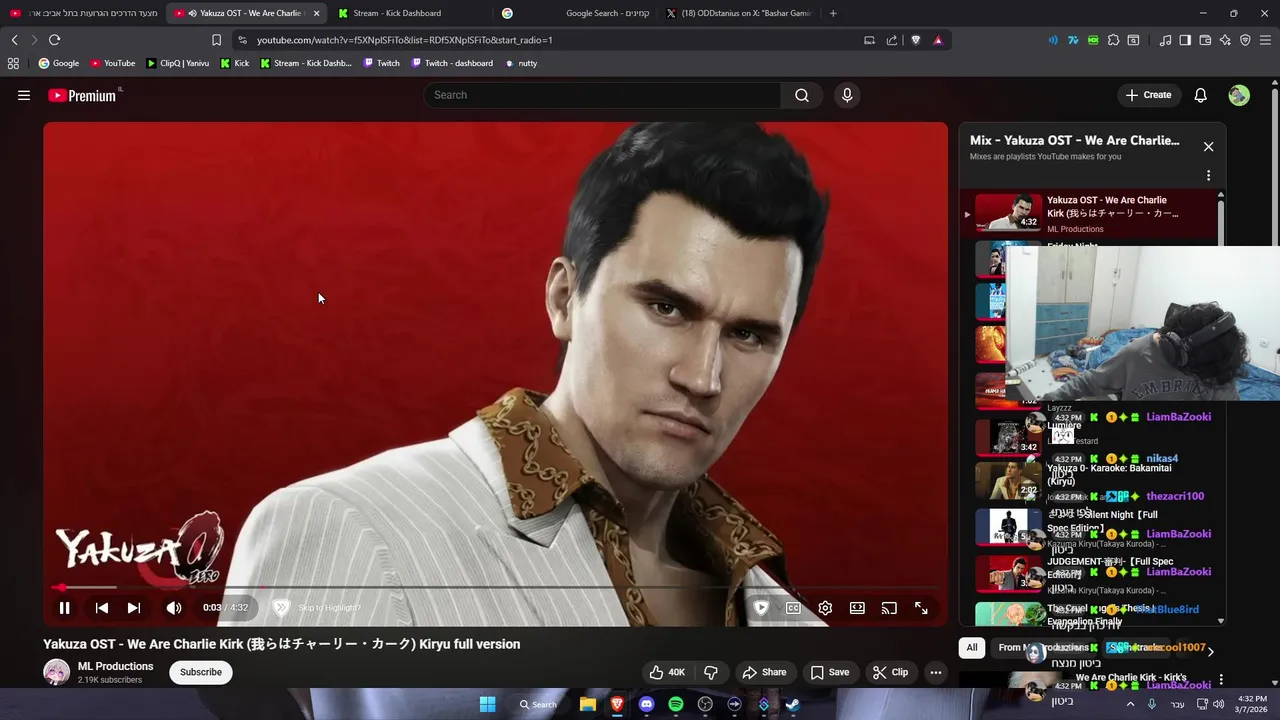Viewport: 1280px width, 720px height.
Task: Switch to Google Search browser tab
Action: coord(575,13)
